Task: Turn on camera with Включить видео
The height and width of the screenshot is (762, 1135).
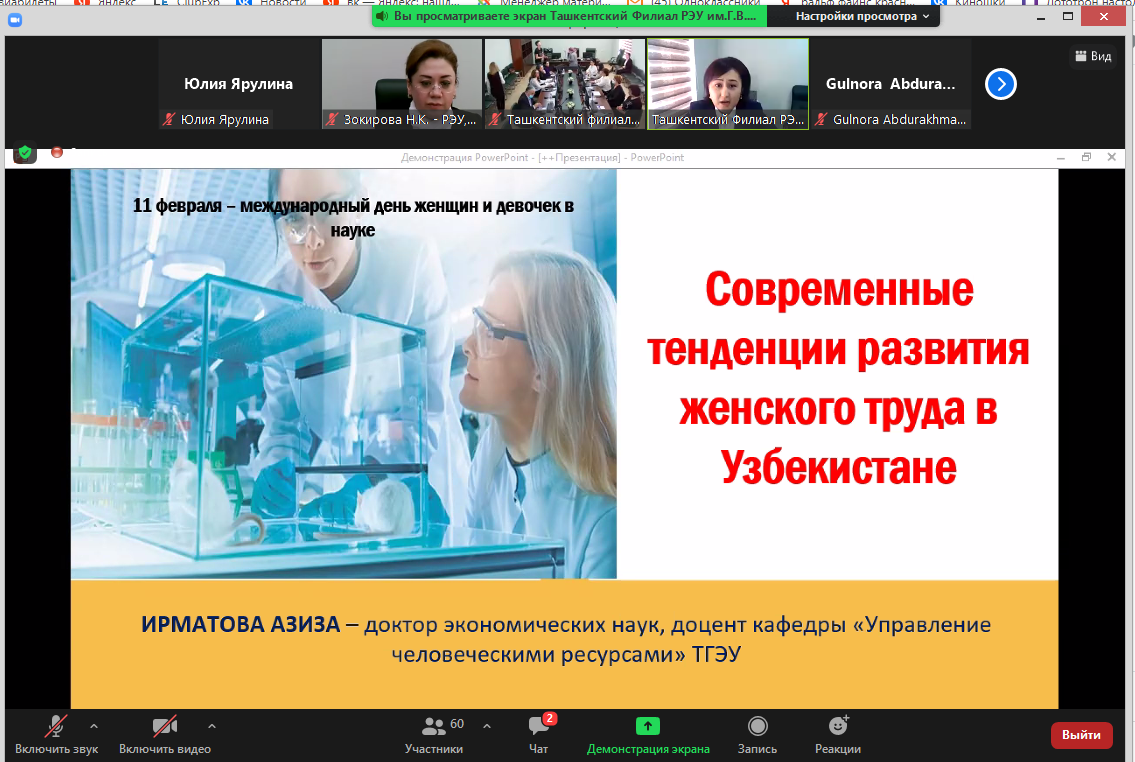Action: [x=165, y=735]
